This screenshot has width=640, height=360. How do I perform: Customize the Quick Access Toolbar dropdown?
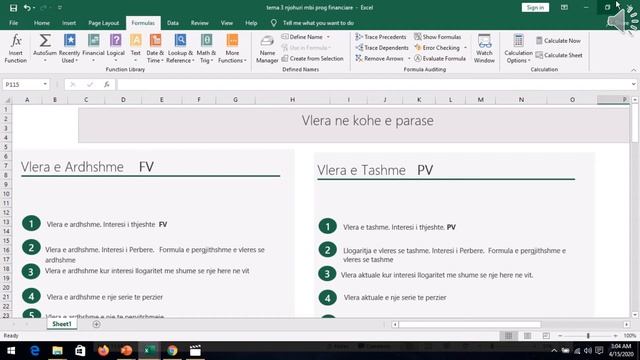coord(60,8)
